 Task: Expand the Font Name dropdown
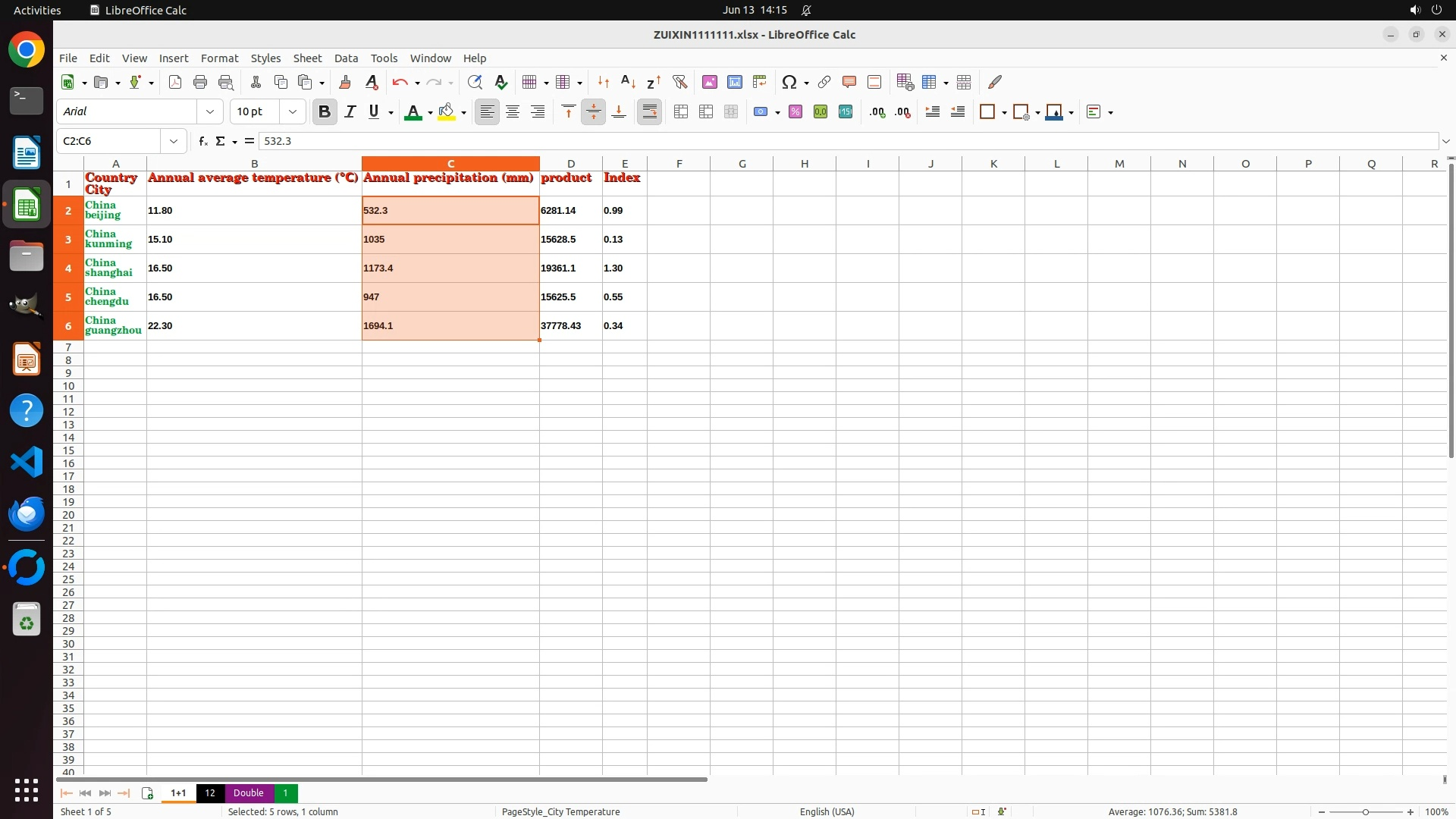tap(210, 112)
